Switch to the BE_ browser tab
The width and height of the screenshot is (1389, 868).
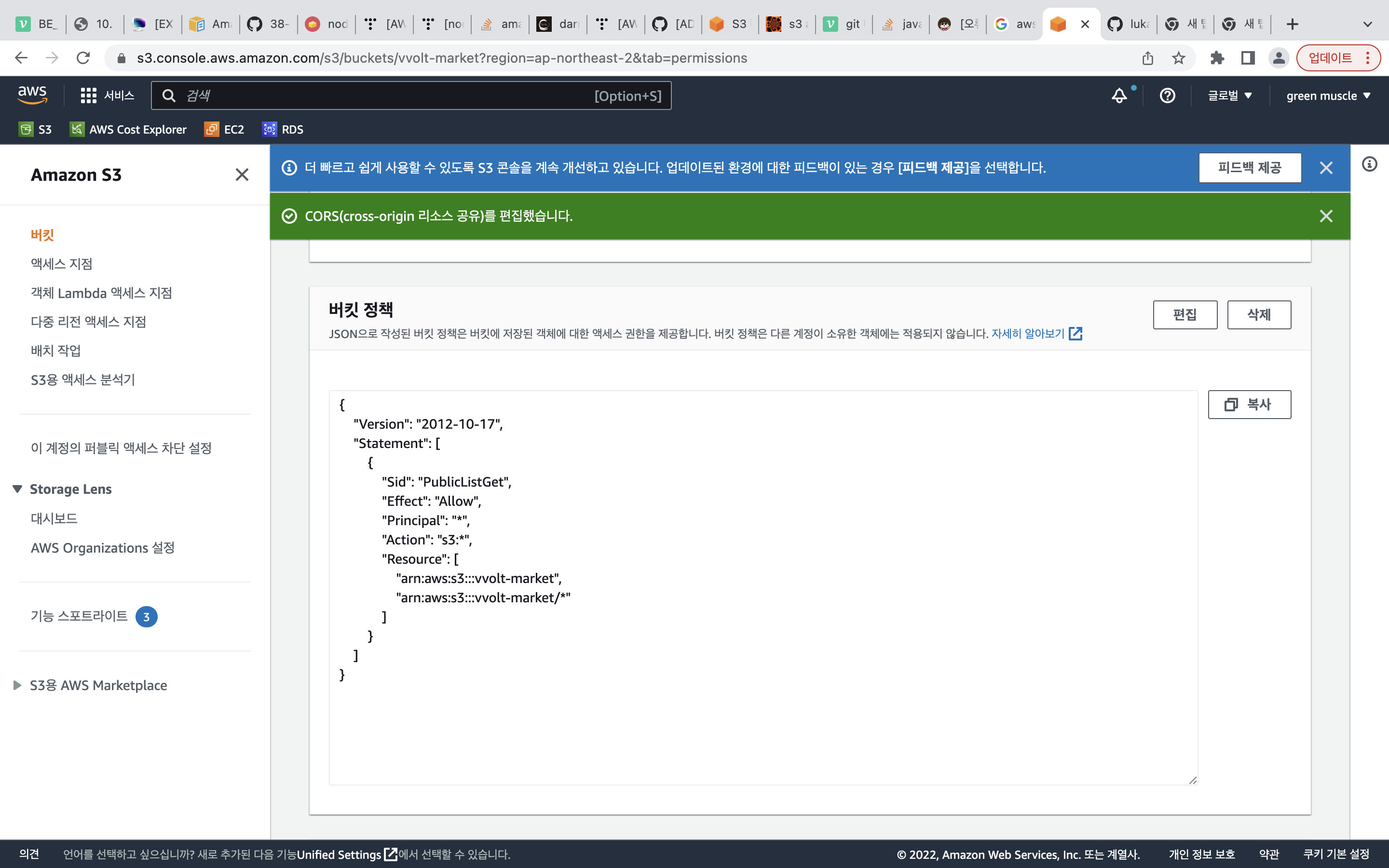click(36, 24)
